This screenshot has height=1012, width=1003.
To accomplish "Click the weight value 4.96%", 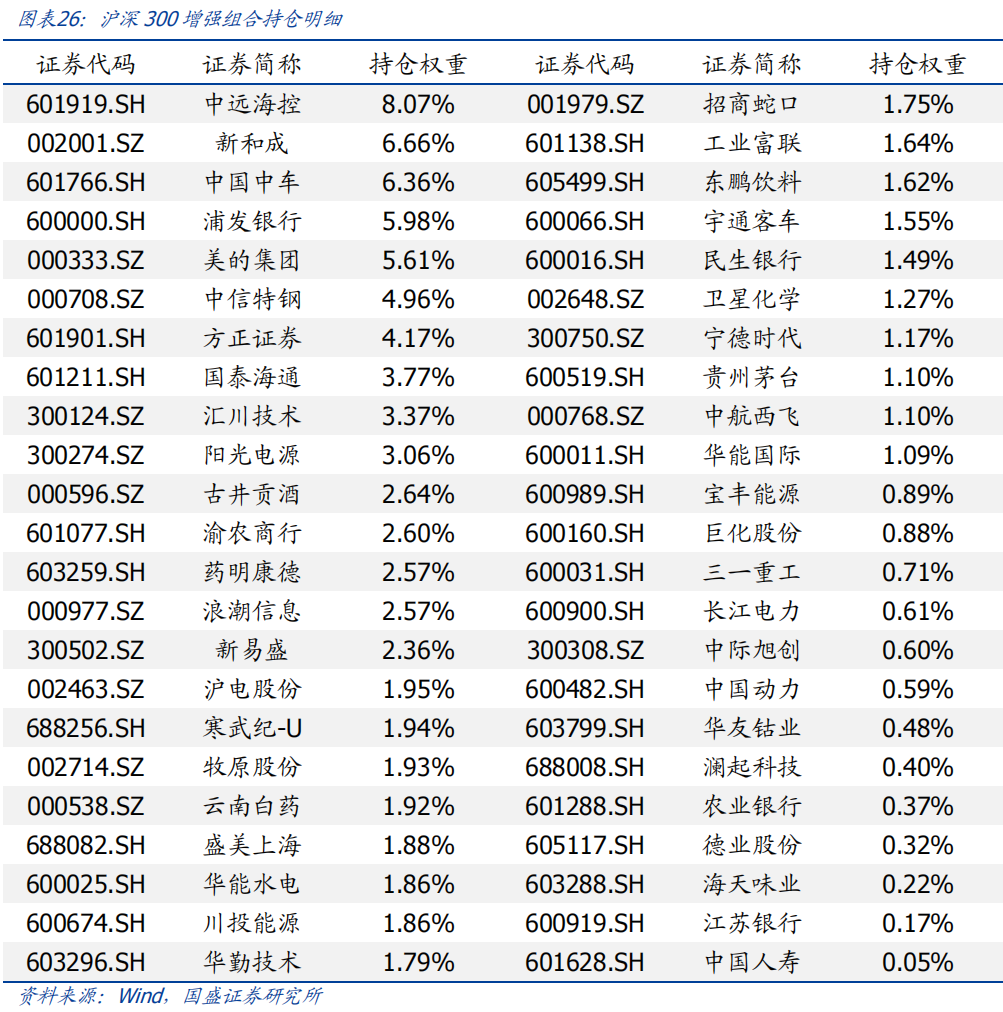I will pos(418,299).
